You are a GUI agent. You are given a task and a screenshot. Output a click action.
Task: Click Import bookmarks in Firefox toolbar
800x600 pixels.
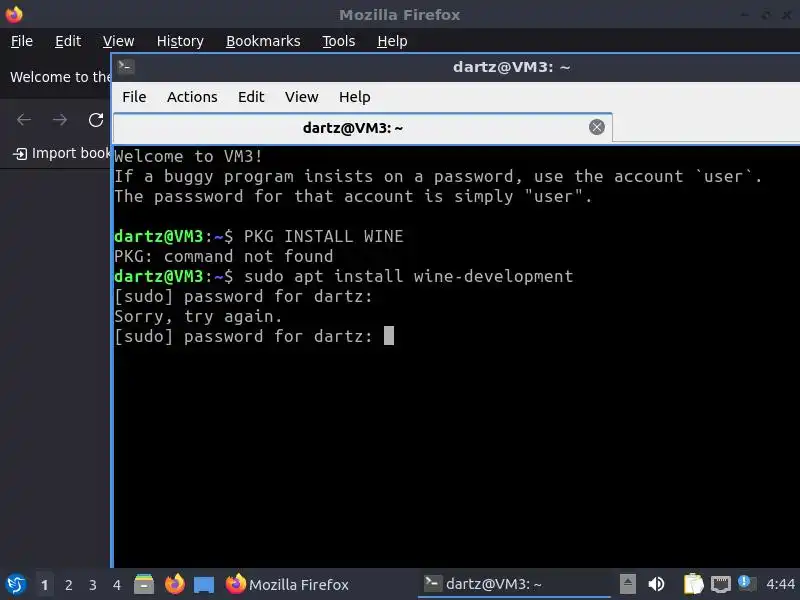pos(62,153)
